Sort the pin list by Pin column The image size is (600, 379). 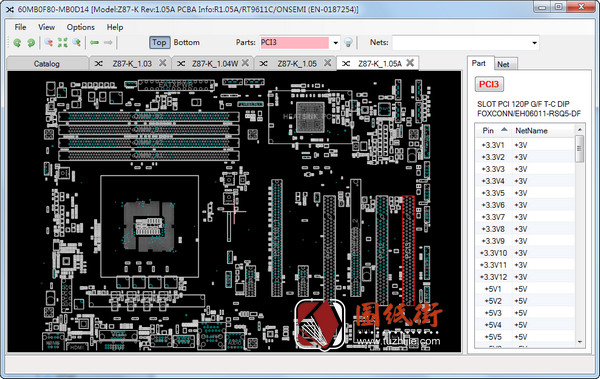pos(494,131)
